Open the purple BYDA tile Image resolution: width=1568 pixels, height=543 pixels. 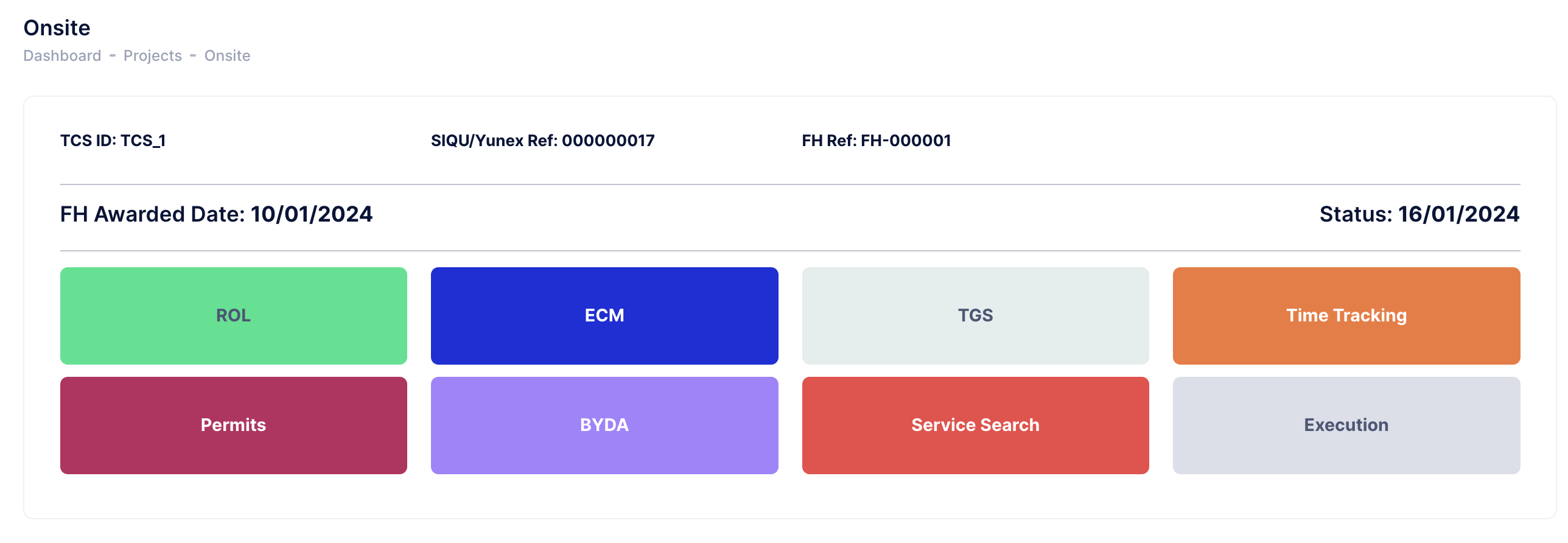(x=604, y=425)
